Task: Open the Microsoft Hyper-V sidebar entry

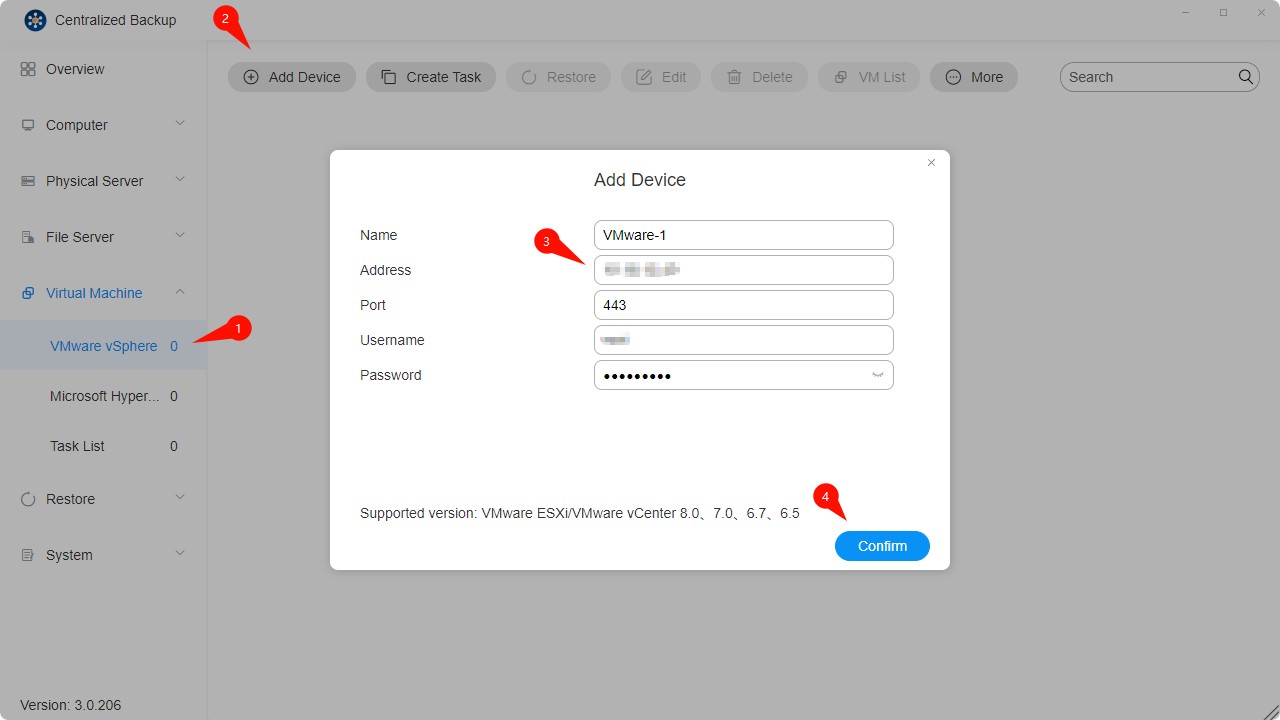Action: coord(104,396)
